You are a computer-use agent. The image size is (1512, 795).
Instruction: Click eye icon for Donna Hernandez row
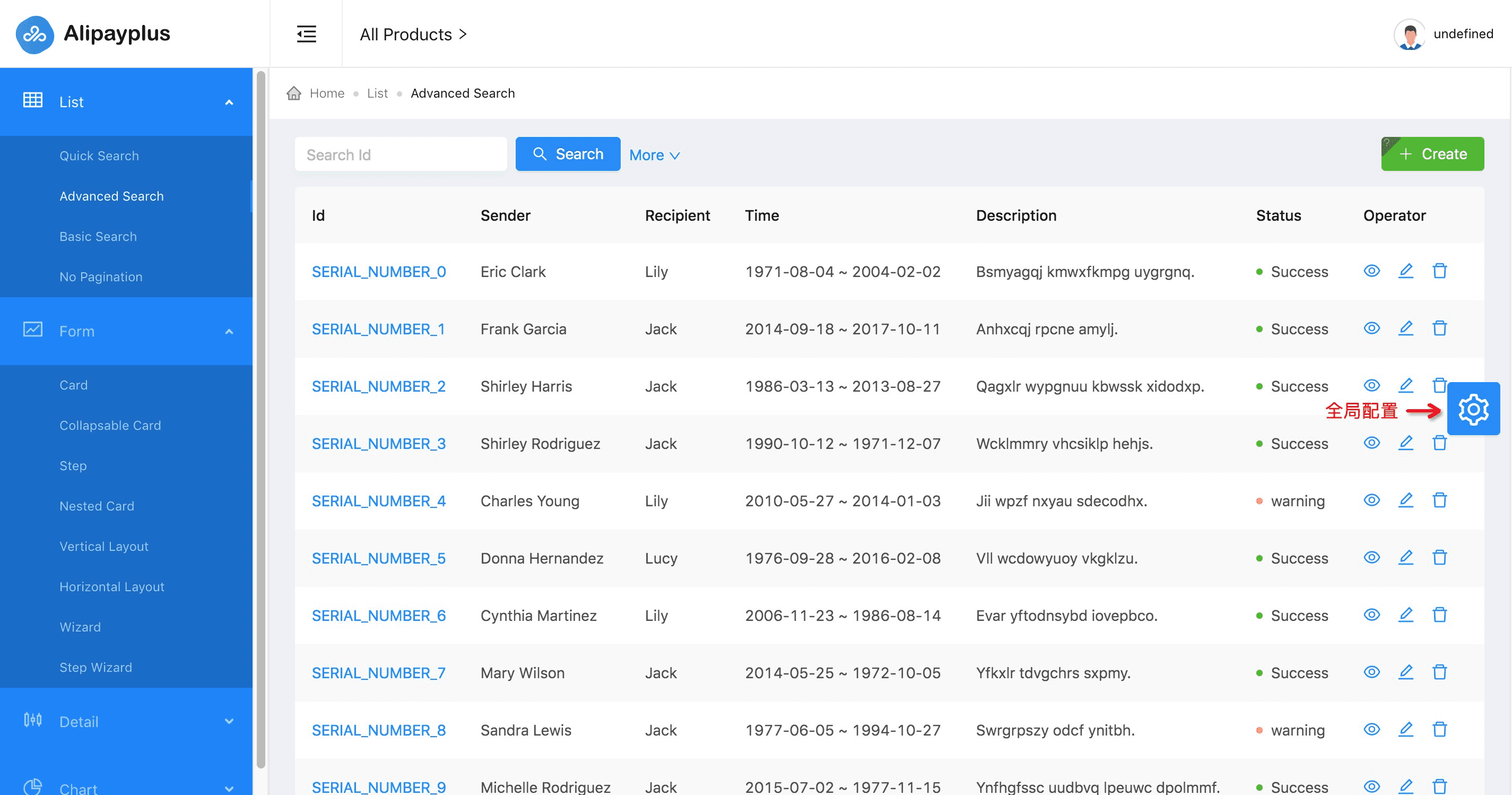(x=1371, y=558)
